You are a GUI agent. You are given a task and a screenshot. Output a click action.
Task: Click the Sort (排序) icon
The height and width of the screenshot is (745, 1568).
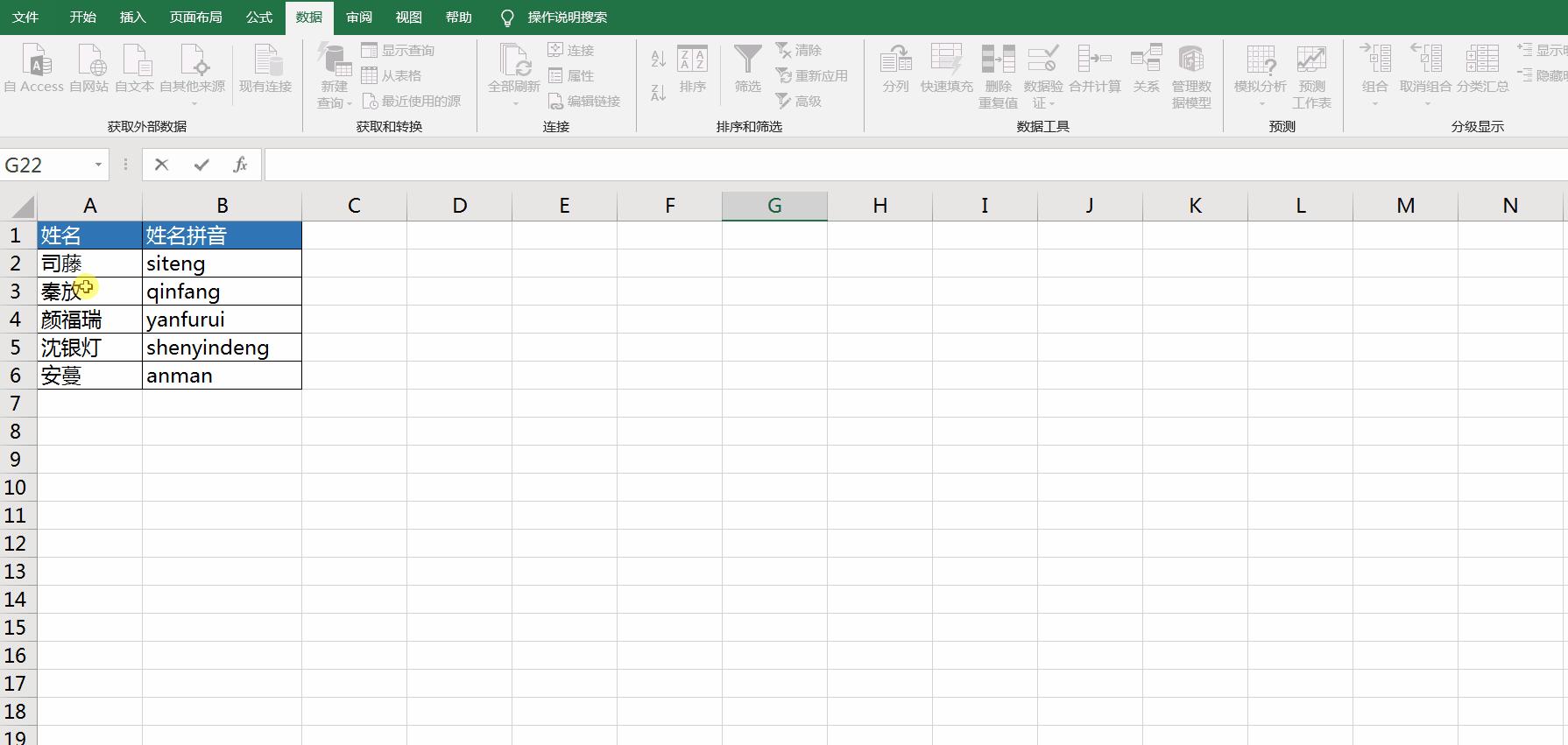pyautogui.click(x=692, y=61)
